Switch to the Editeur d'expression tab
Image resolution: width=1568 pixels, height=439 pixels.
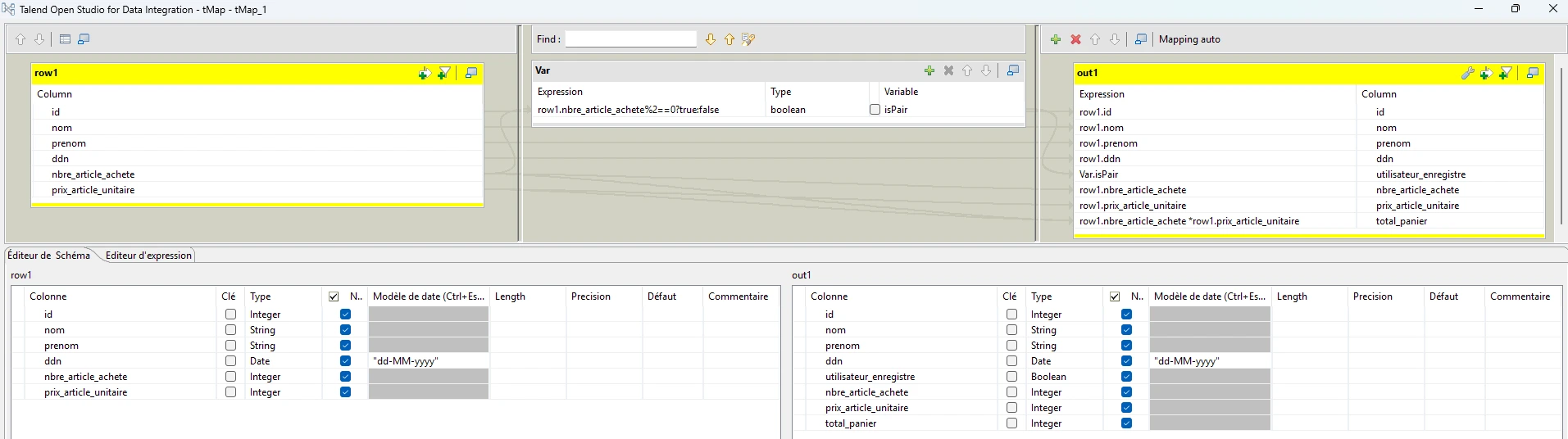(148, 256)
